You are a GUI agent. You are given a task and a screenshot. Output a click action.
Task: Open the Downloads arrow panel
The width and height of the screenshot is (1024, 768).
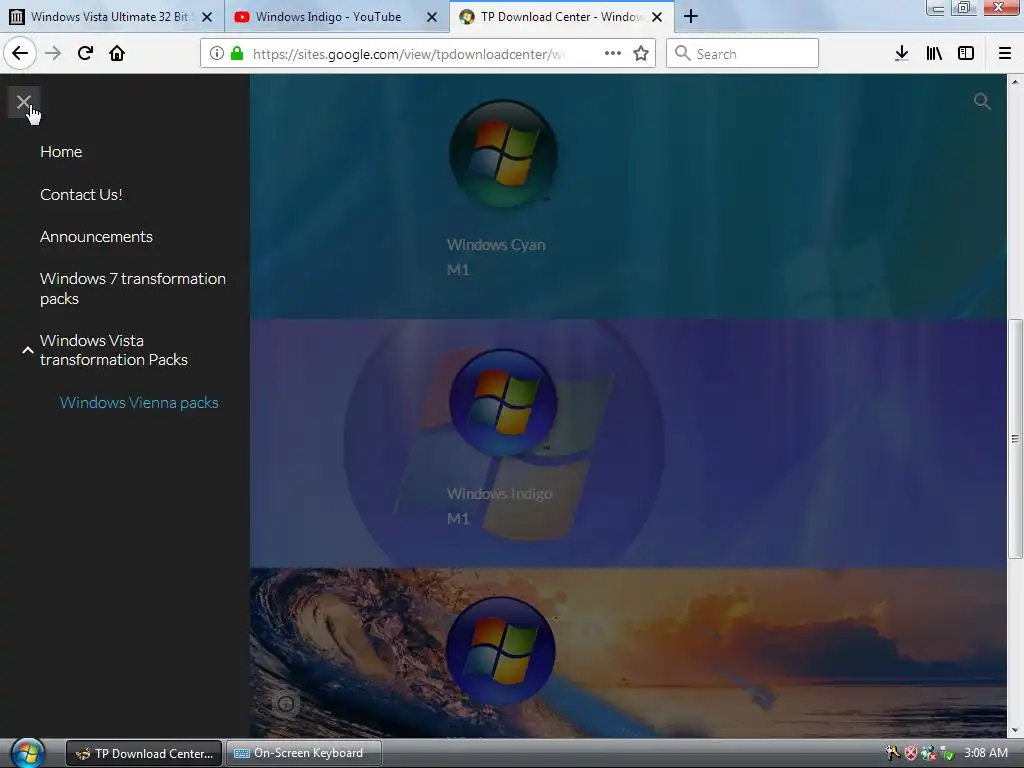point(902,54)
